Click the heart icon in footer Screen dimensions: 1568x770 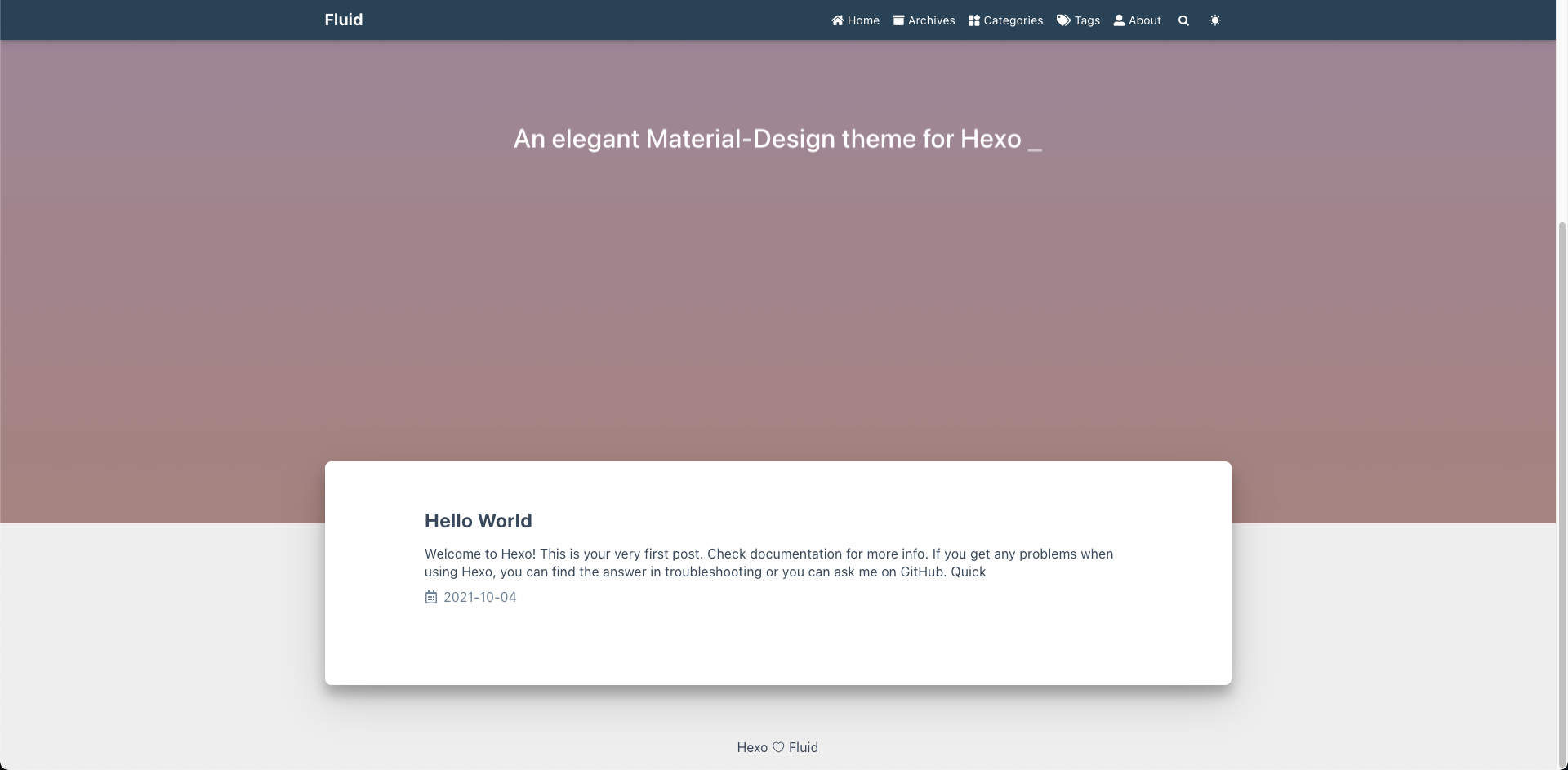pyautogui.click(x=778, y=747)
